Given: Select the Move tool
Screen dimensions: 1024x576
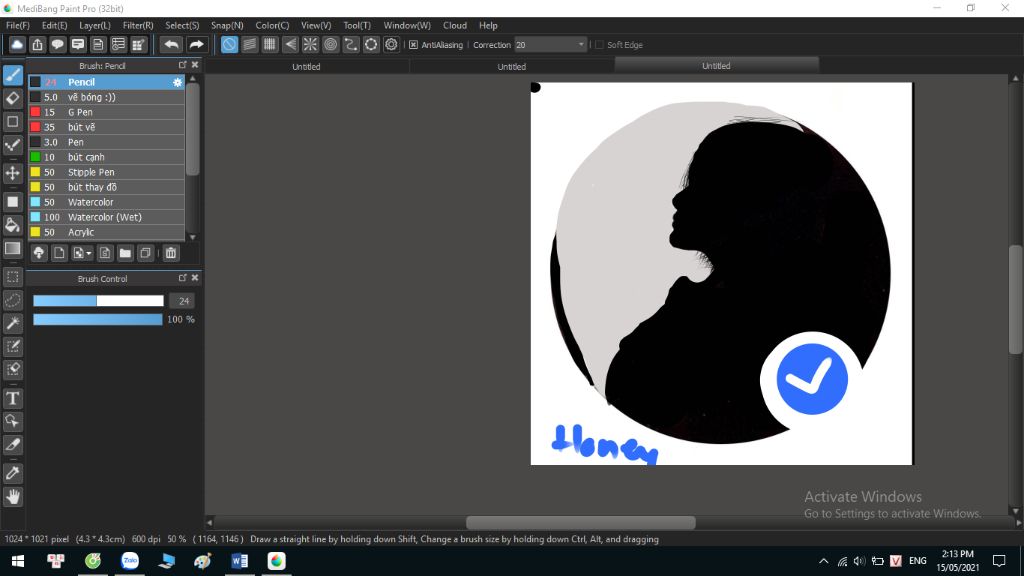Looking at the screenshot, I should pos(12,173).
